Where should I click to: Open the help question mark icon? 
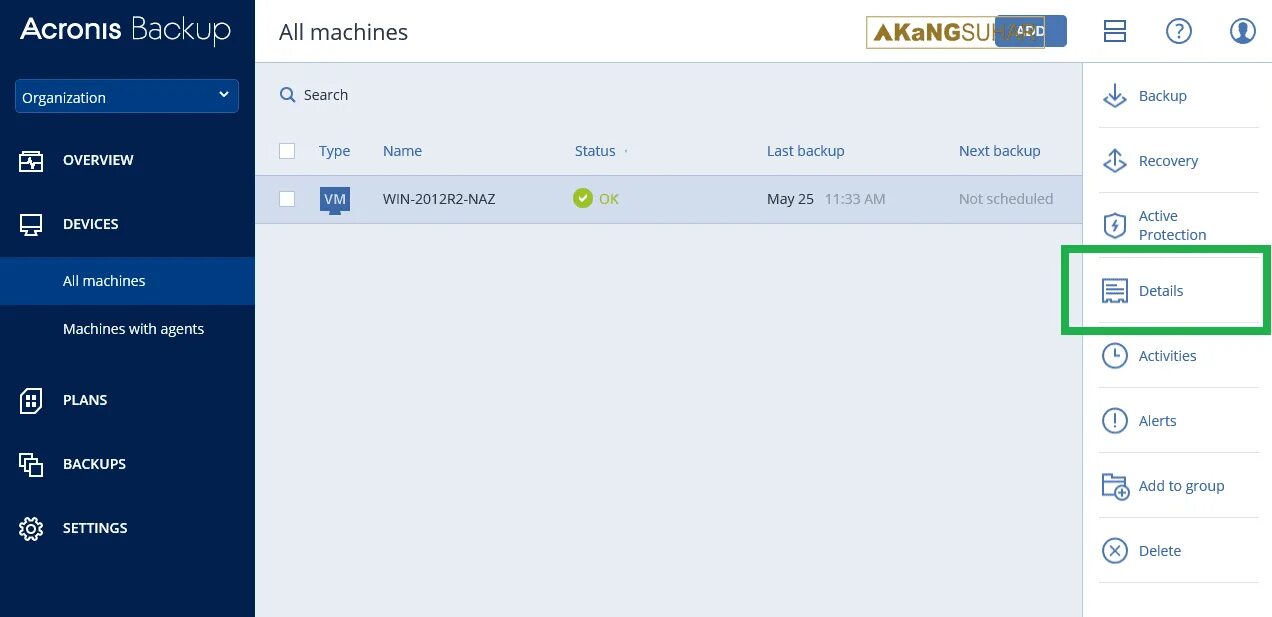pos(1179,31)
